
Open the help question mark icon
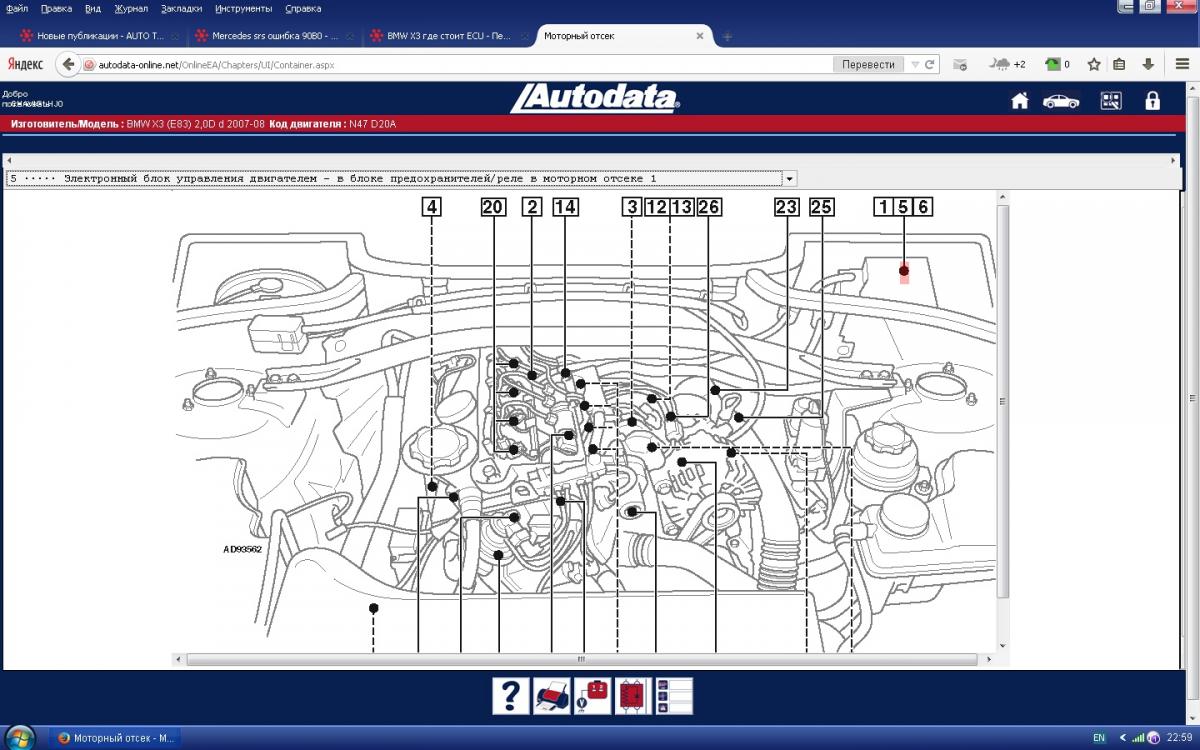pos(511,696)
